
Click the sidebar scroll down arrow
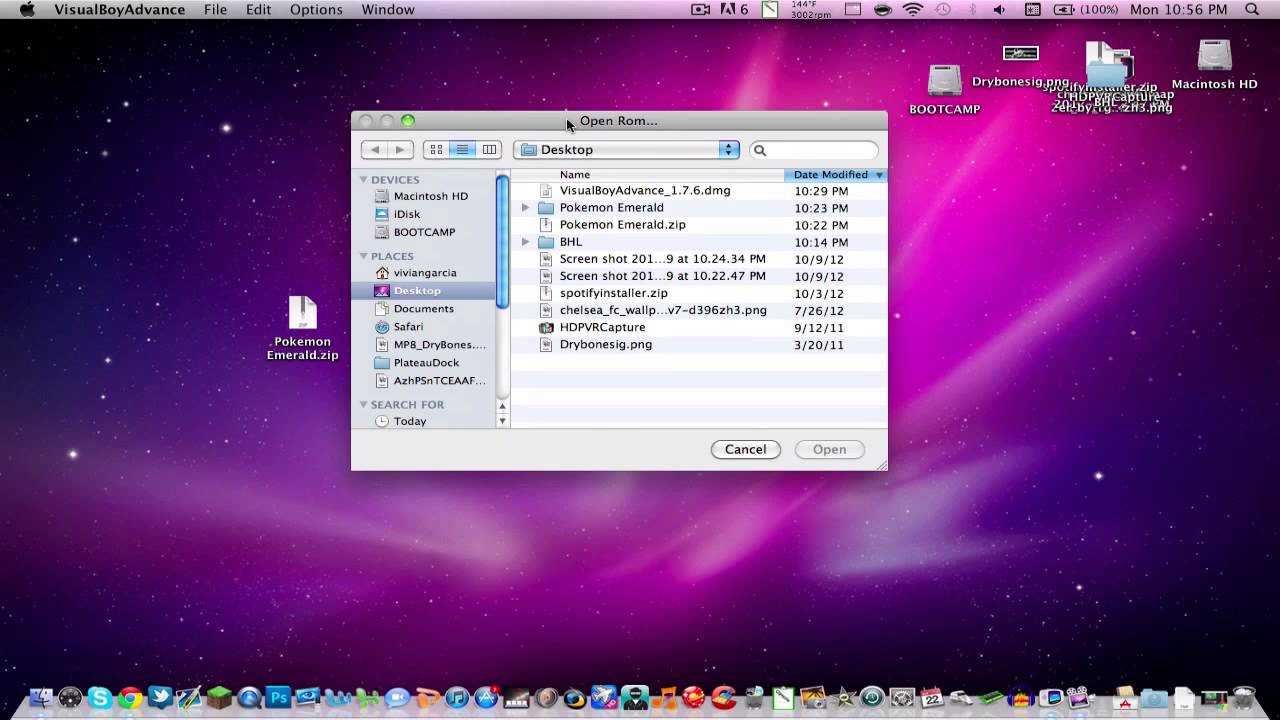coord(502,422)
